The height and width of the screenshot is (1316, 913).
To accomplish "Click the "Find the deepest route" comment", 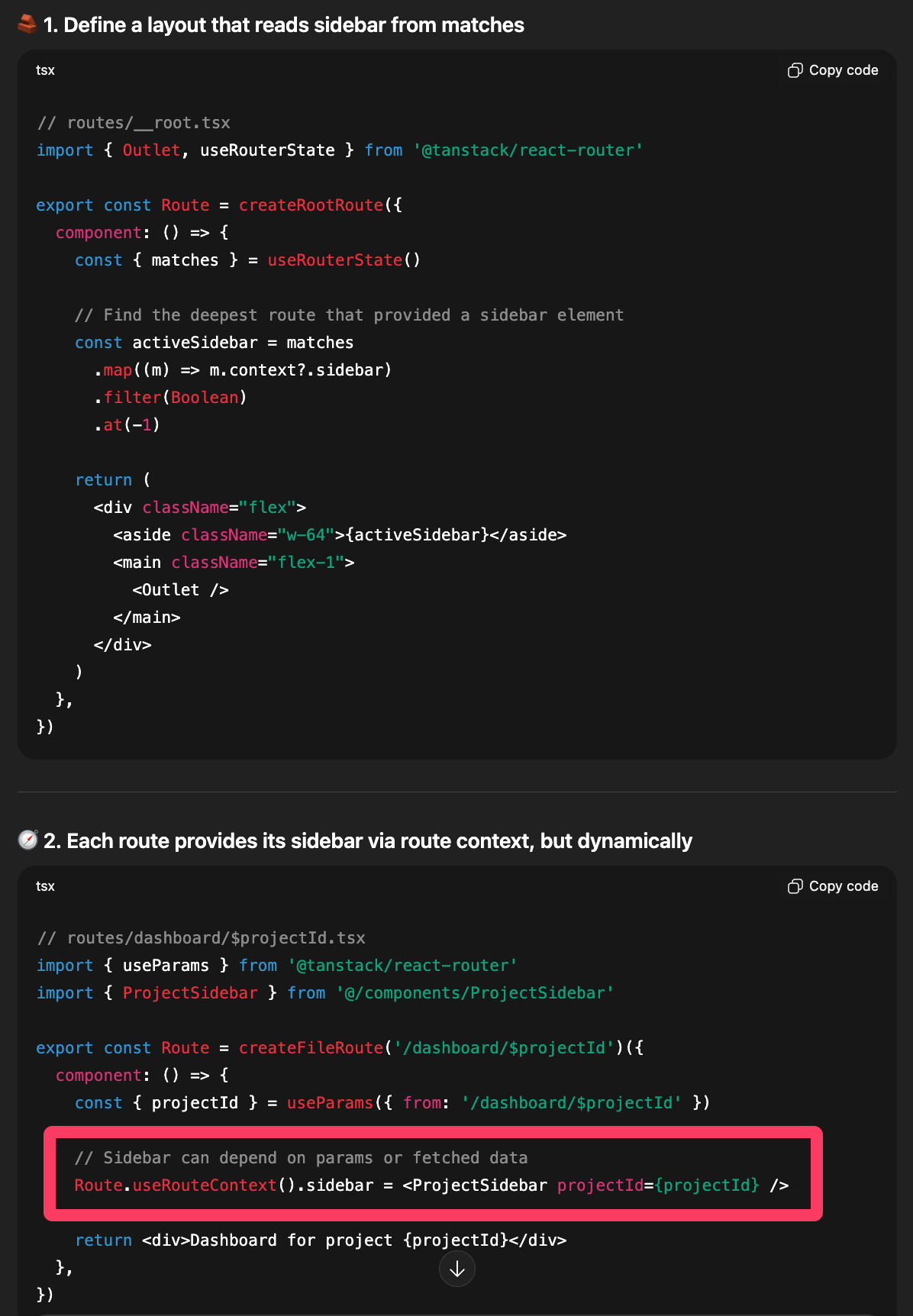I will point(349,315).
